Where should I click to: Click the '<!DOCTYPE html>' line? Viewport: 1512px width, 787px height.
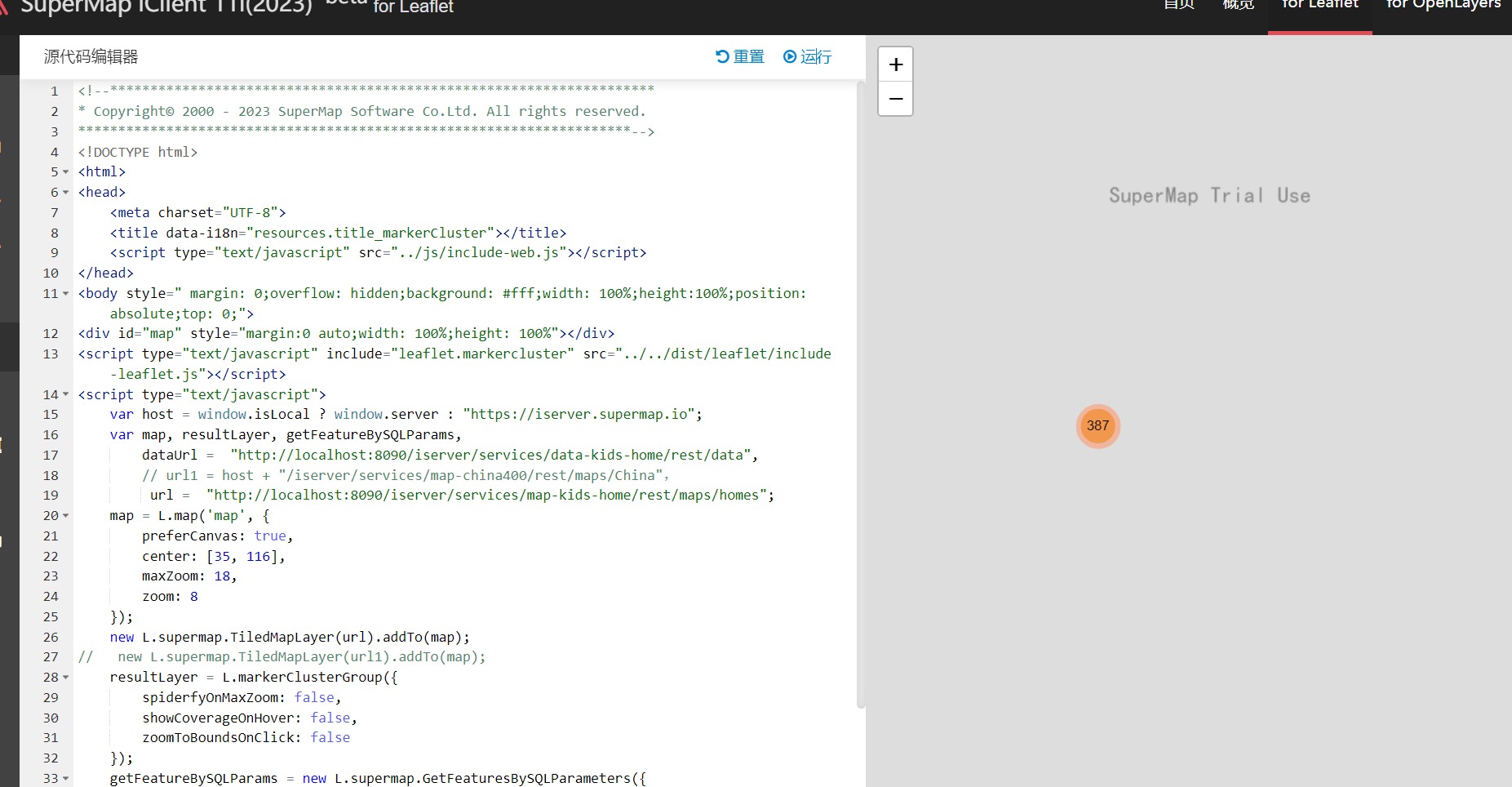(x=138, y=152)
